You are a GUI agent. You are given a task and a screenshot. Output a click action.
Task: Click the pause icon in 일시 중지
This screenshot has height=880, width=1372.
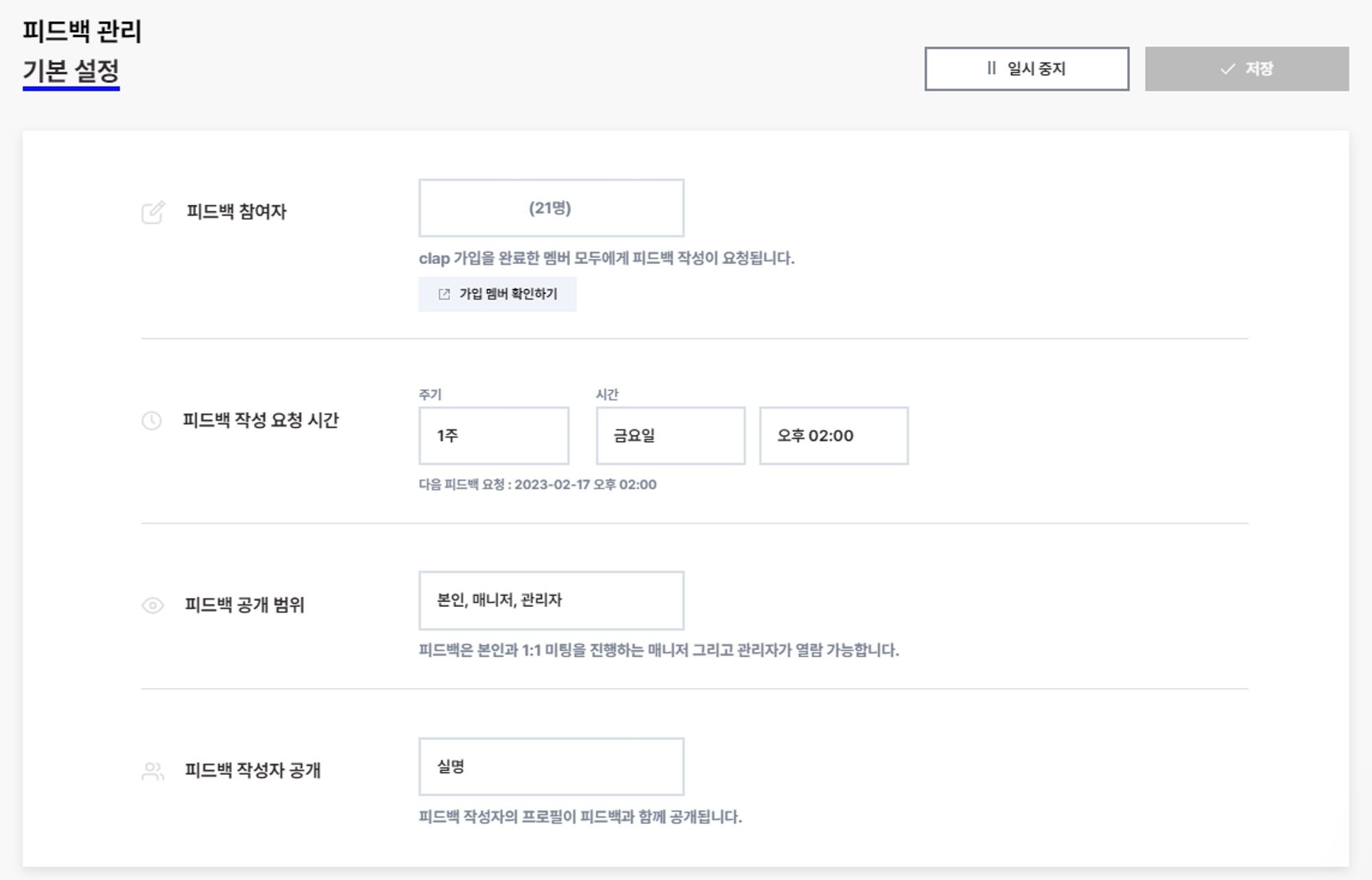pyautogui.click(x=991, y=69)
